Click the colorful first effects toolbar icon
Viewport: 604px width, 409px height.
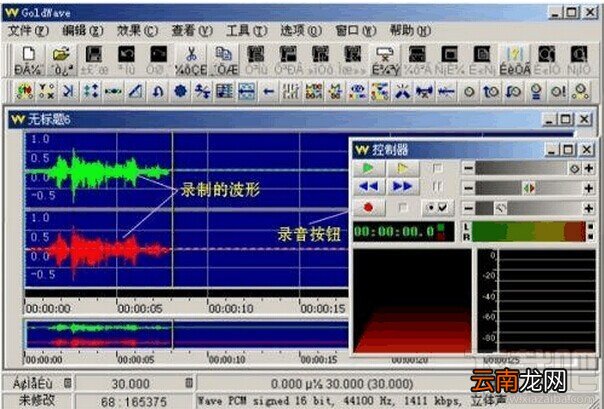(24, 92)
